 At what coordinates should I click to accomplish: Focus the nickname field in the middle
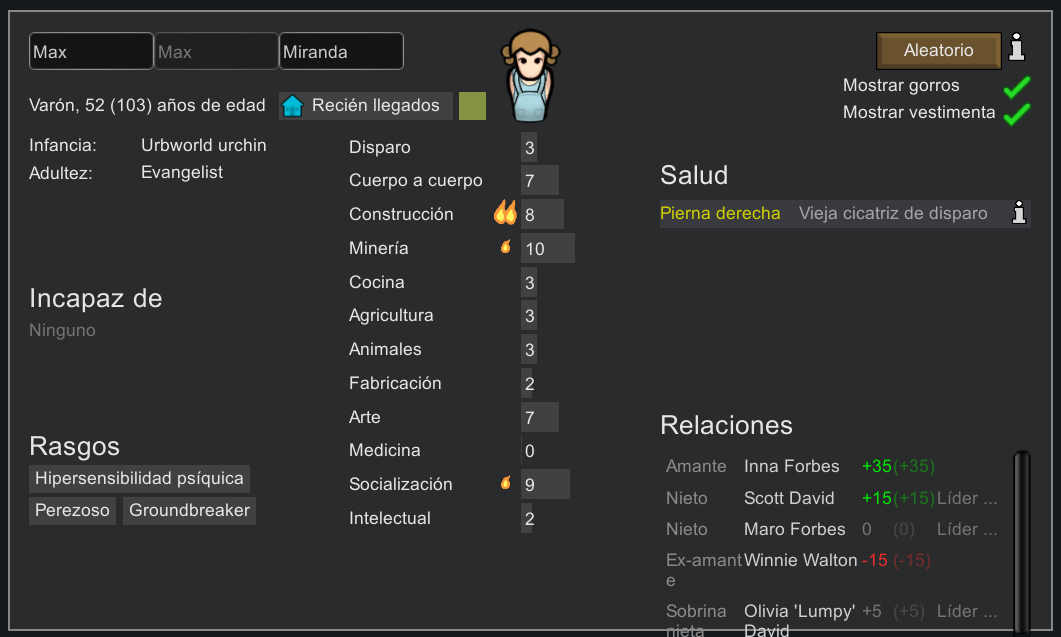pos(216,52)
